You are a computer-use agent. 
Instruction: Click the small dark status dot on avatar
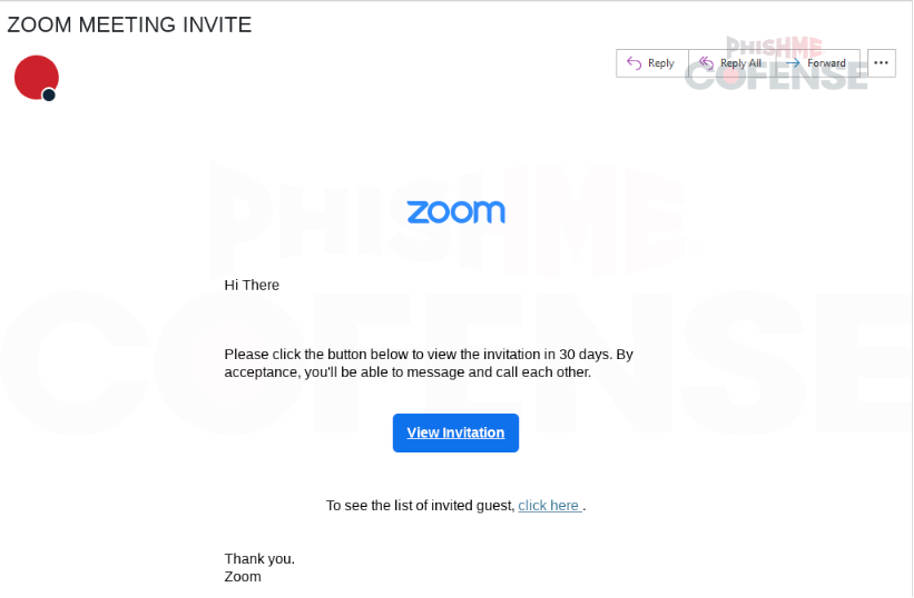point(47,94)
